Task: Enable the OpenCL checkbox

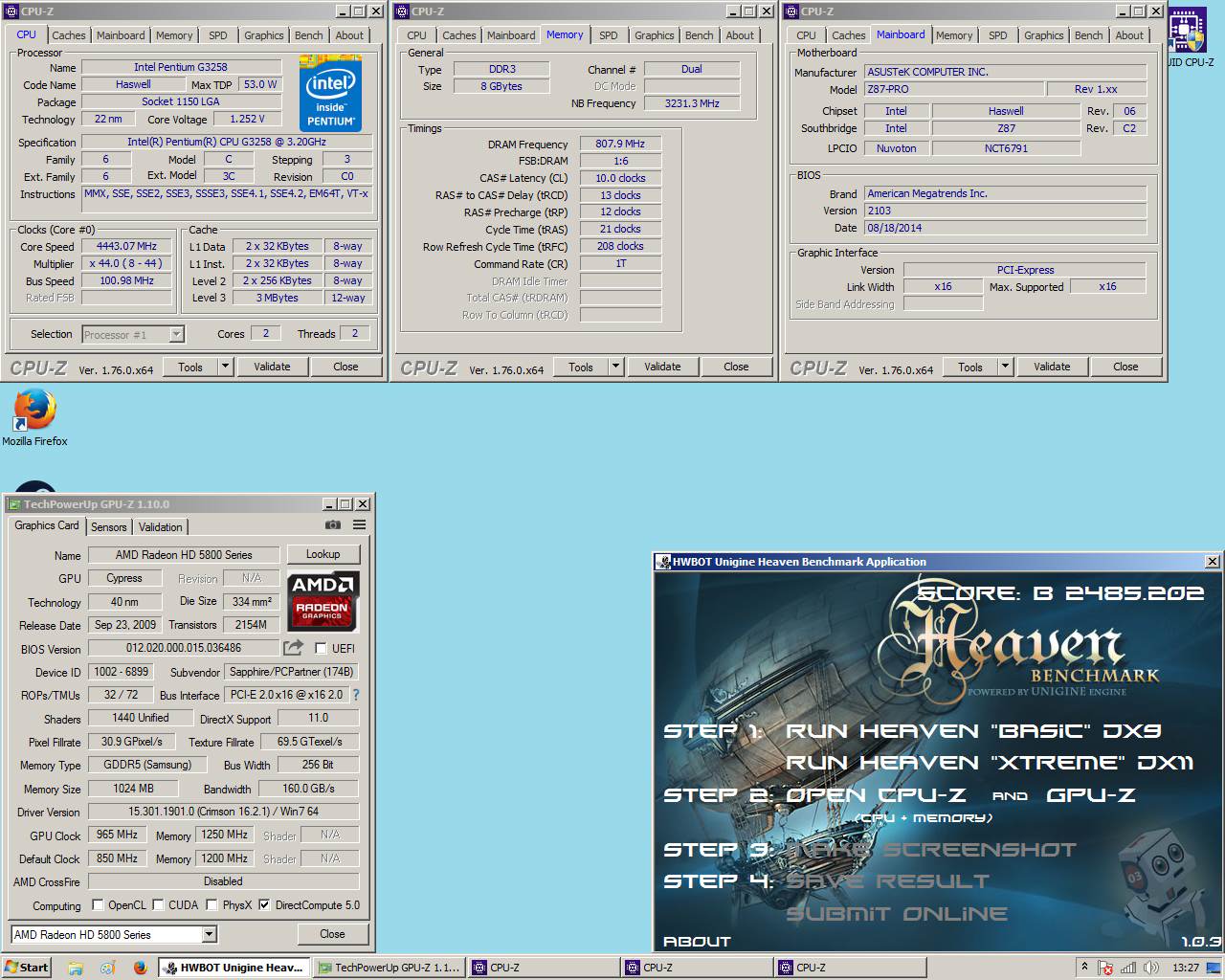Action: [98, 904]
